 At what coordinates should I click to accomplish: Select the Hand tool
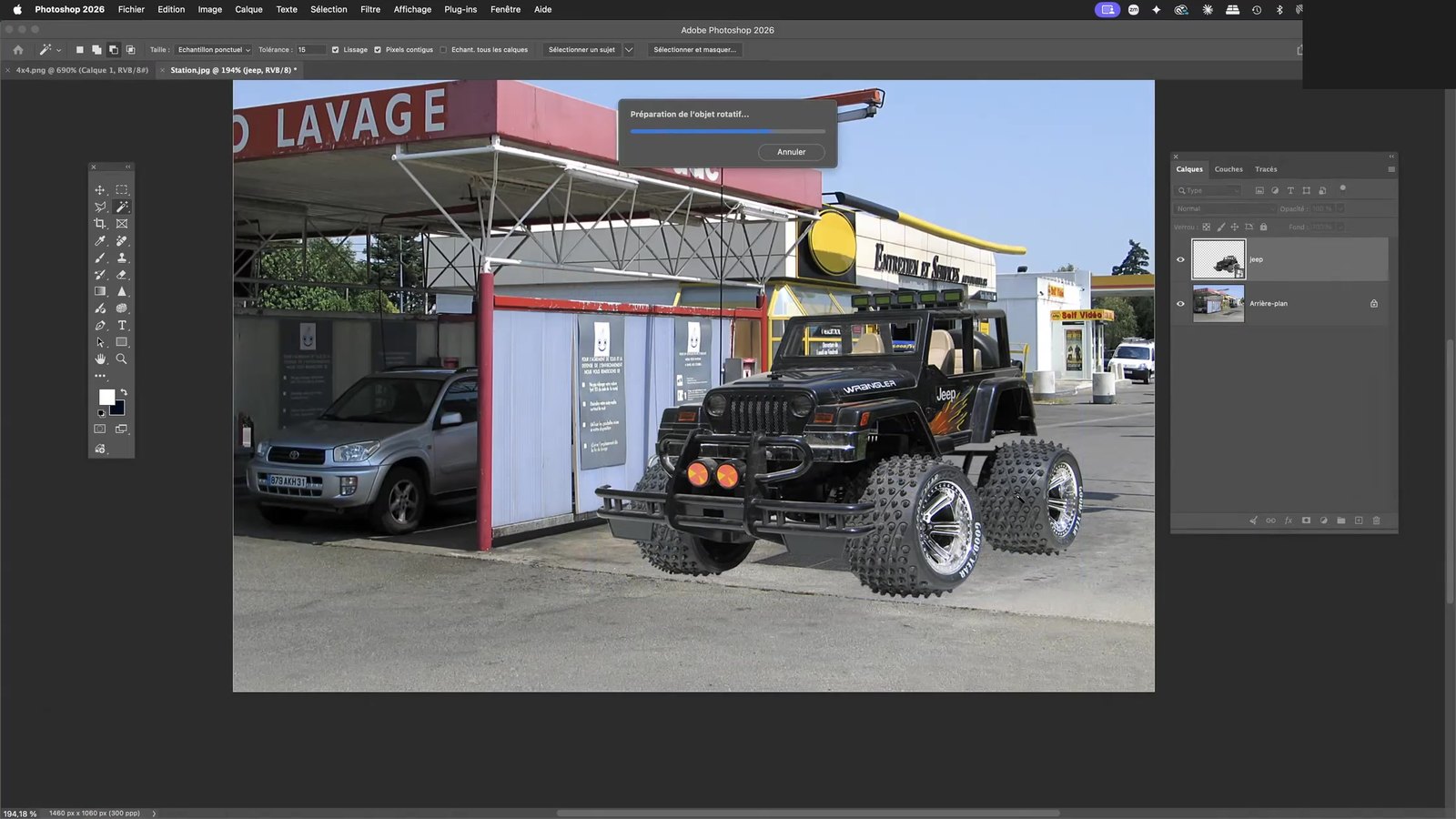100,359
